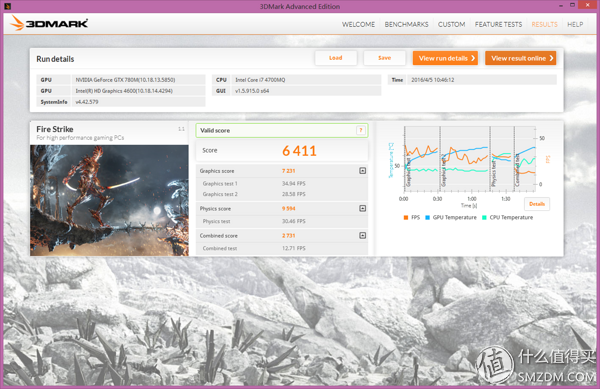Switch to the Benchmarks tab
The height and width of the screenshot is (389, 600).
(x=406, y=24)
